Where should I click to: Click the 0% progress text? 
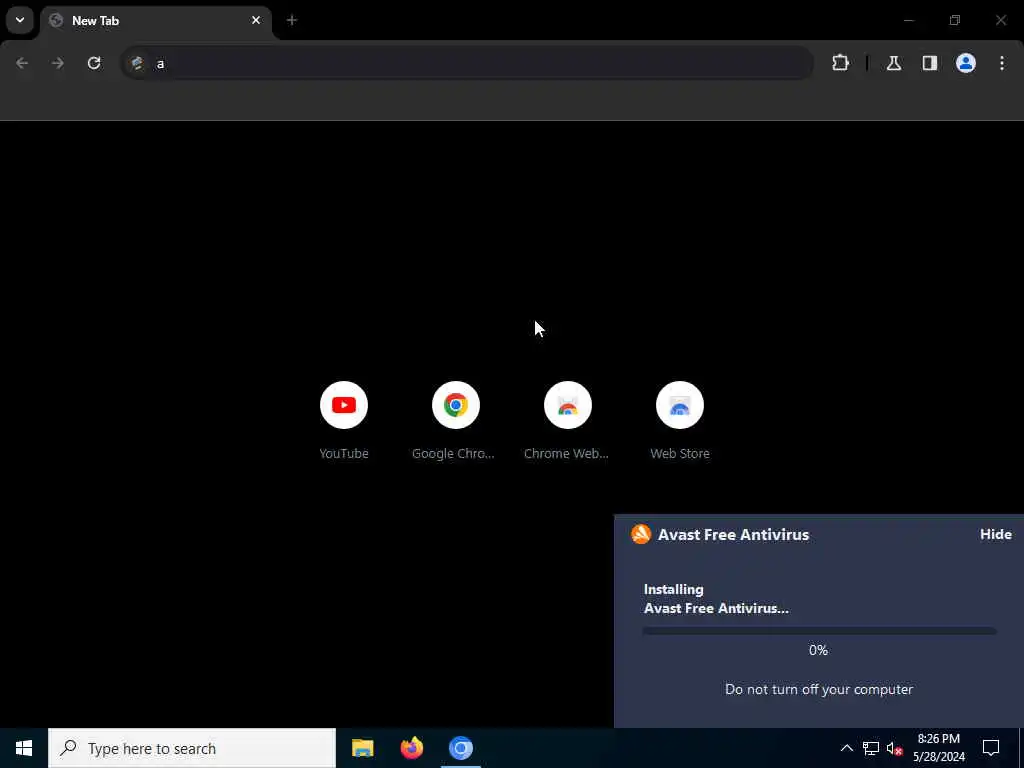(x=818, y=650)
